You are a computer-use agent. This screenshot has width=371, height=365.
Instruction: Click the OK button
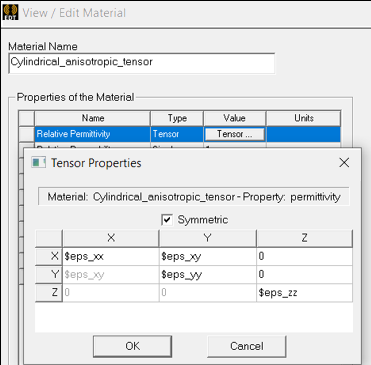click(132, 346)
